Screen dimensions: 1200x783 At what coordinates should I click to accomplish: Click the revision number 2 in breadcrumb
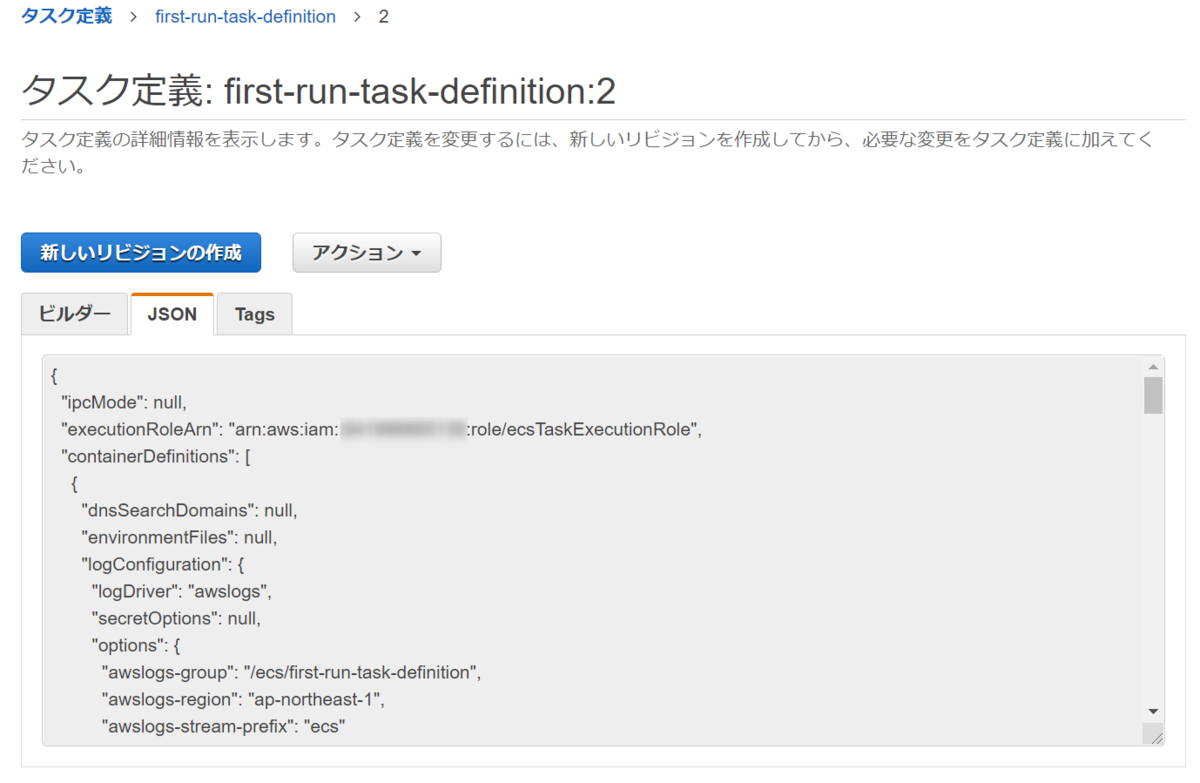coord(383,17)
